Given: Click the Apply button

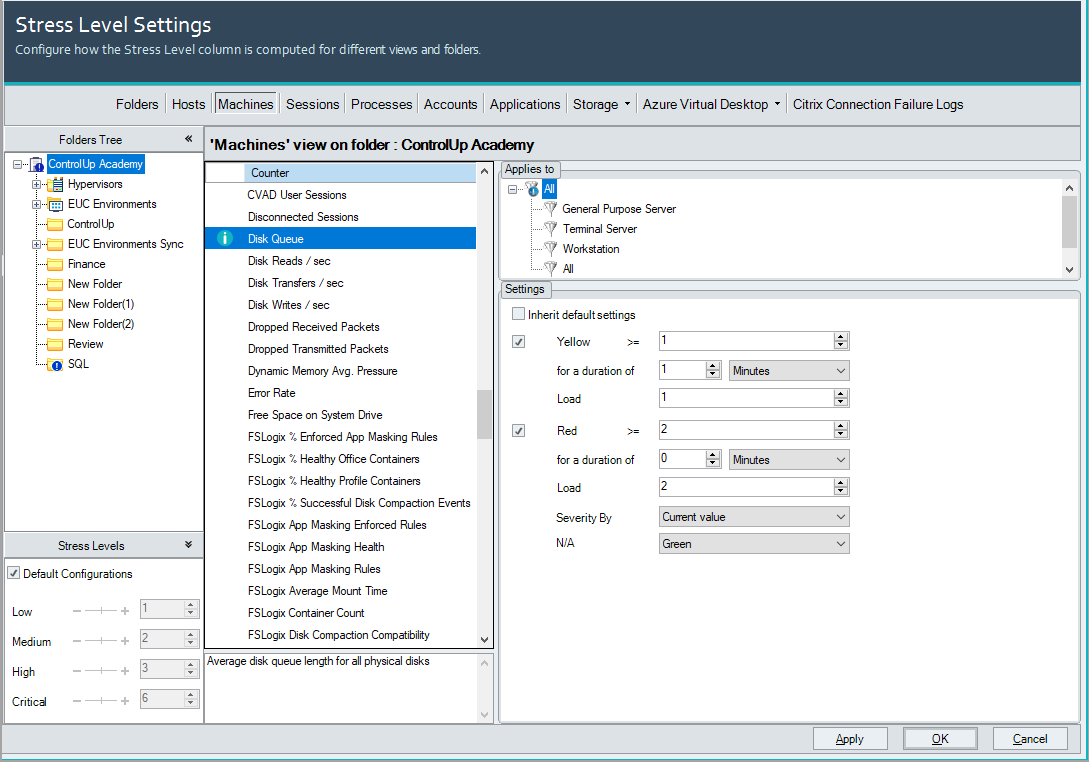Looking at the screenshot, I should click(x=849, y=739).
